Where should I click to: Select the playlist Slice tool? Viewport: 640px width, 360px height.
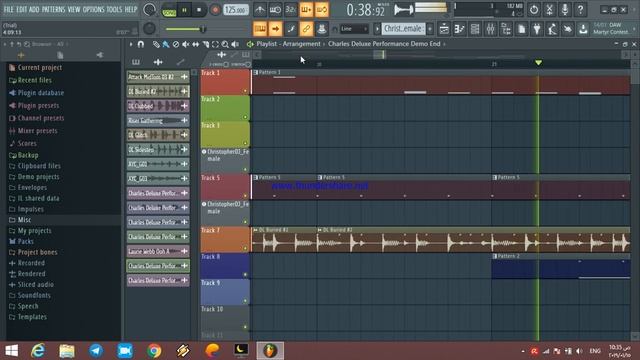[205, 44]
